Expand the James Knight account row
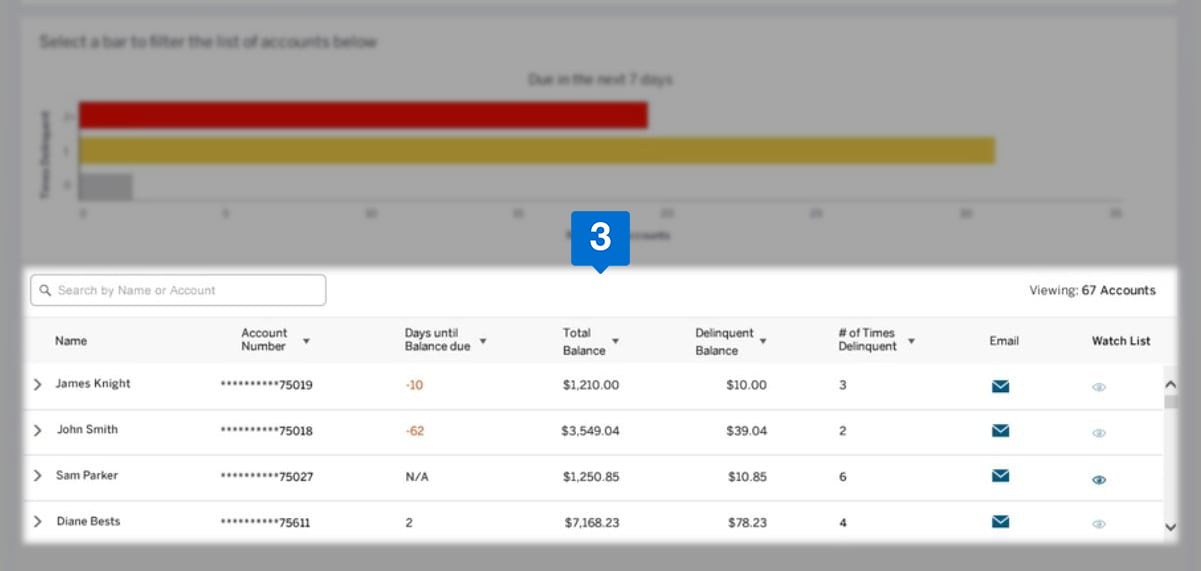The height and width of the screenshot is (571, 1201). 38,384
